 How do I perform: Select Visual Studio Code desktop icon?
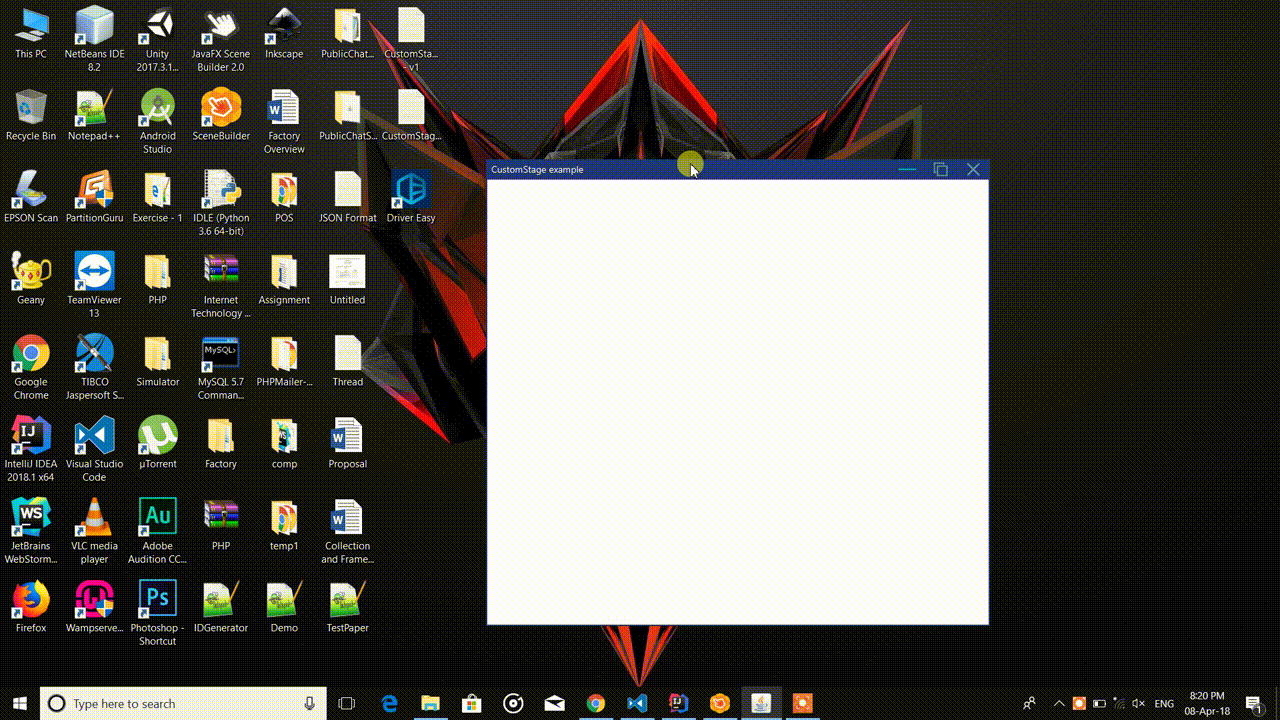coord(94,448)
